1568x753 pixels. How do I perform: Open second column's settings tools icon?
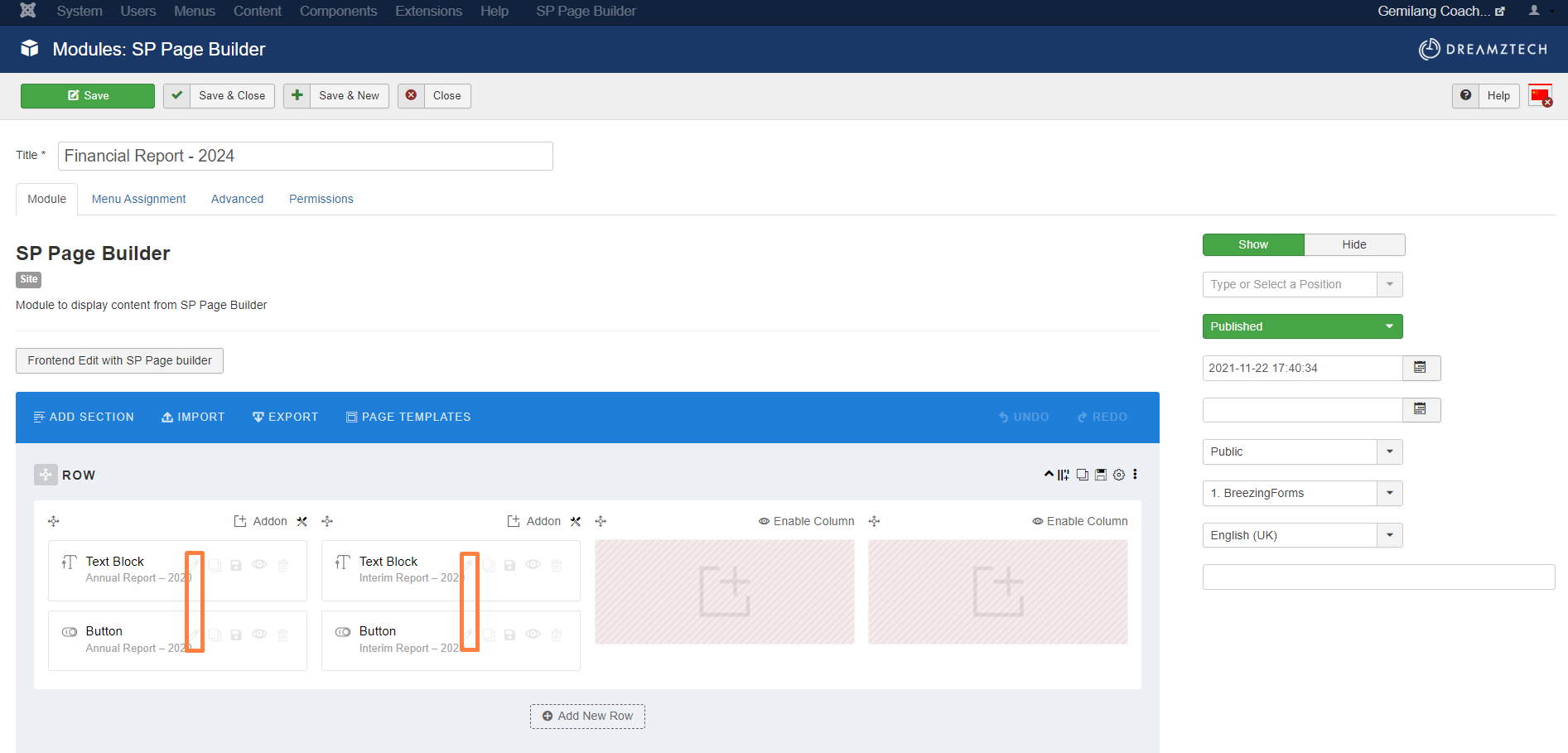coord(576,521)
